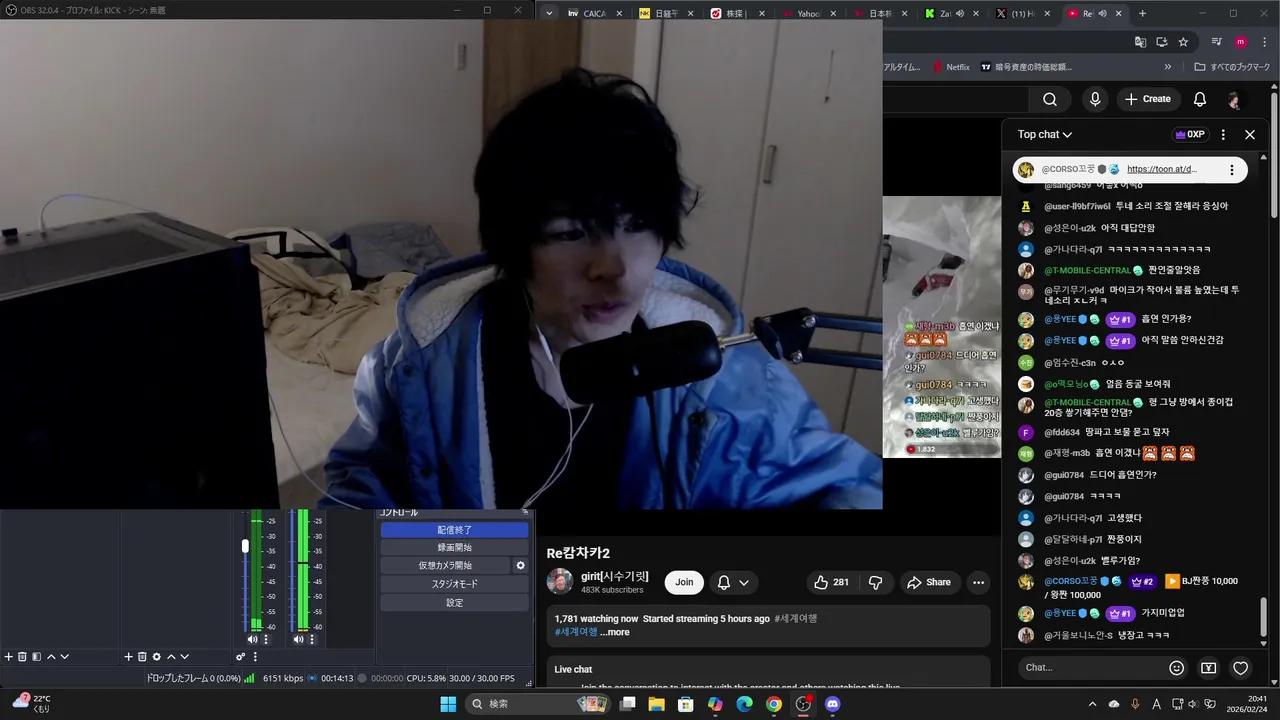
Task: Toggle スタジオモード studio mode
Action: pos(454,584)
